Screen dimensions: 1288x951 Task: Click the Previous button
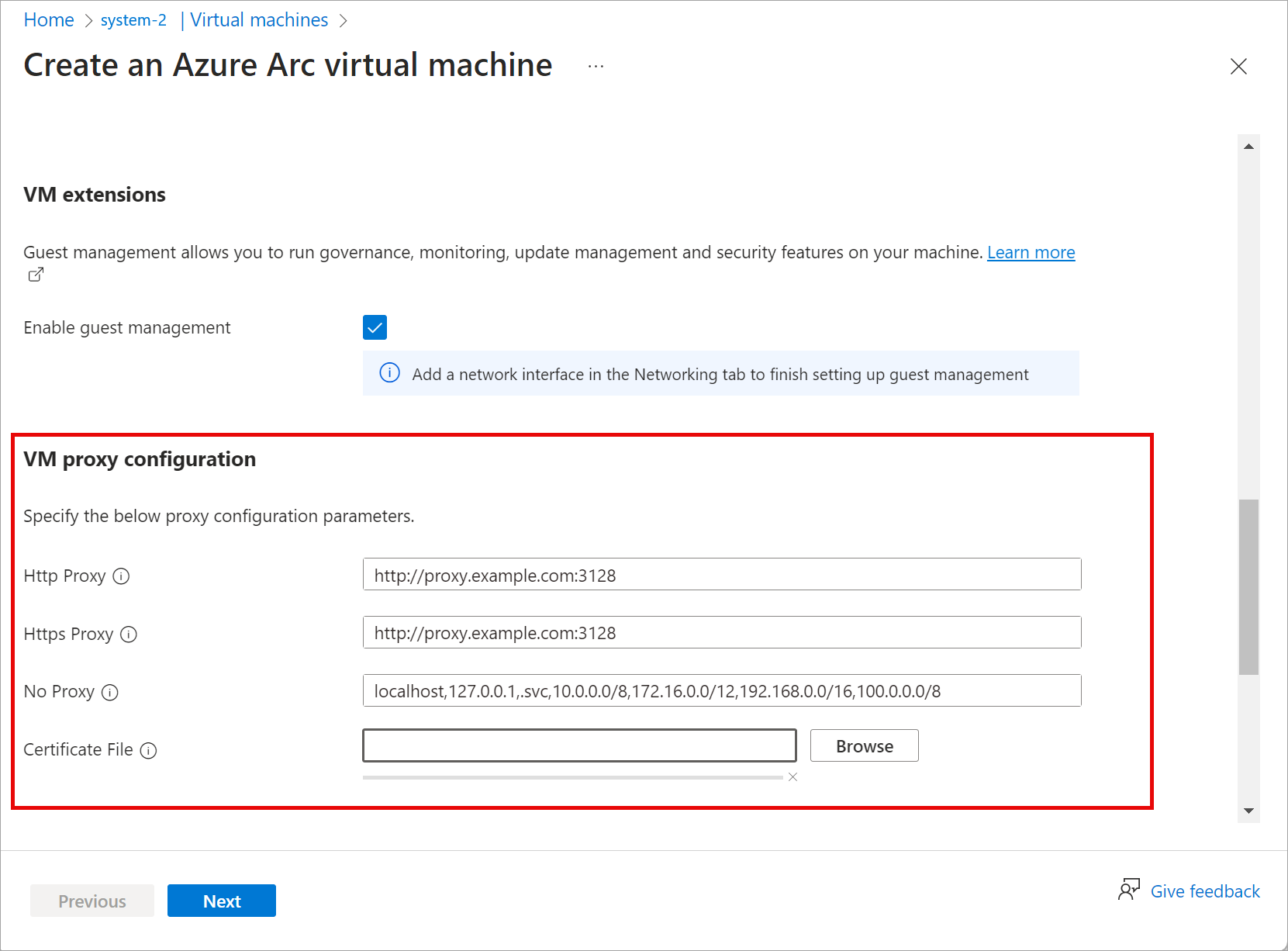[92, 901]
